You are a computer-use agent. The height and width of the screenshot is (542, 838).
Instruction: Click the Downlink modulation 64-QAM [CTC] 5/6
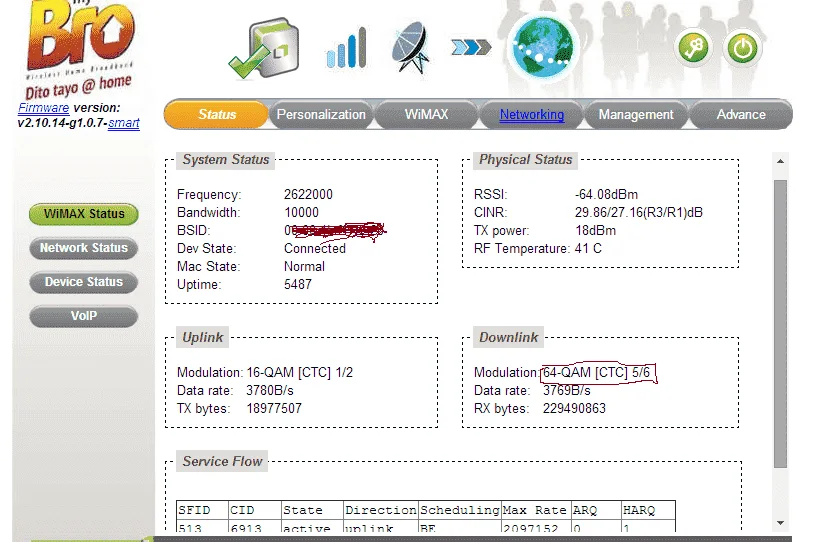point(597,373)
